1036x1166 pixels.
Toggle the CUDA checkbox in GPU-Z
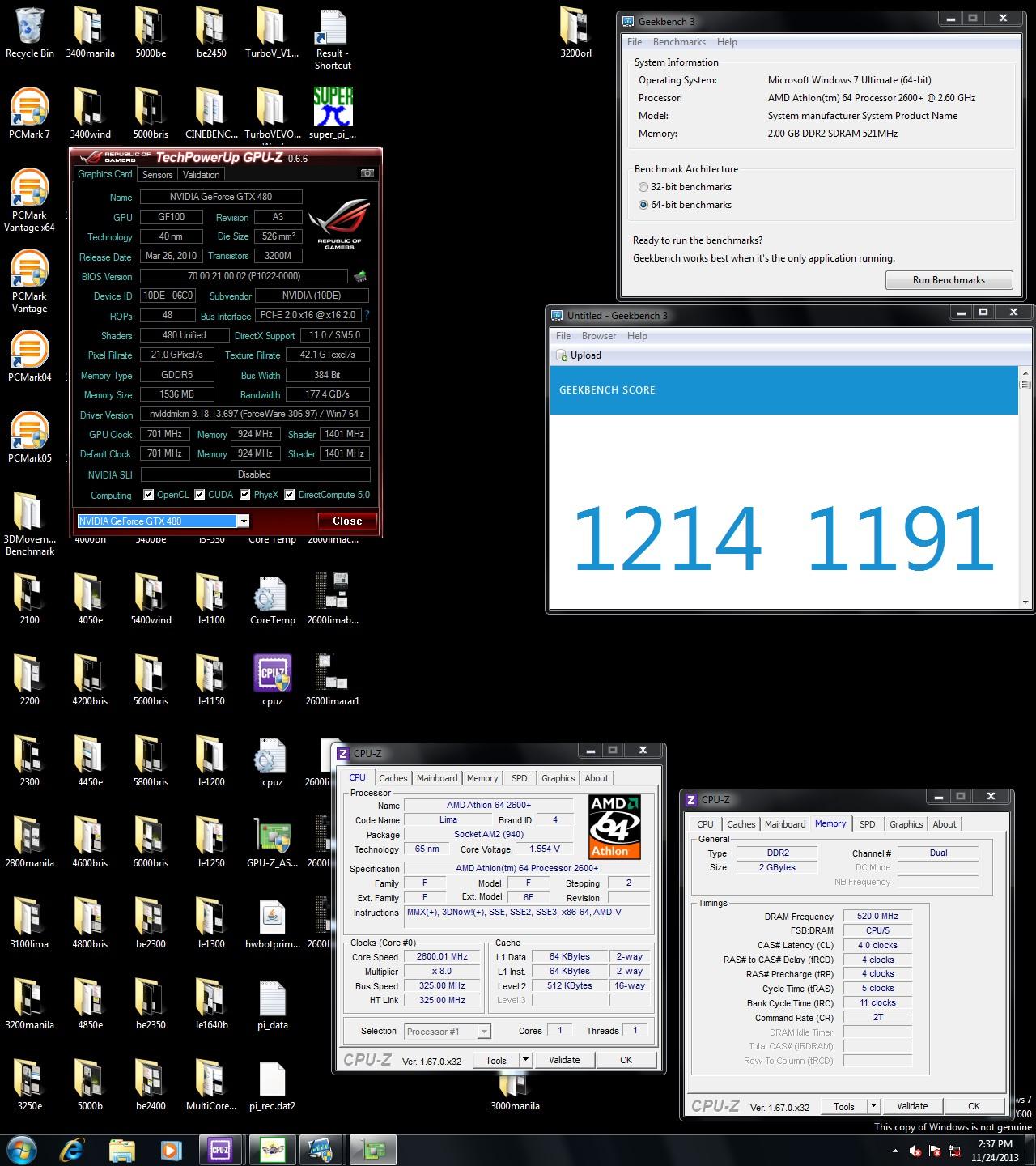pyautogui.click(x=199, y=495)
